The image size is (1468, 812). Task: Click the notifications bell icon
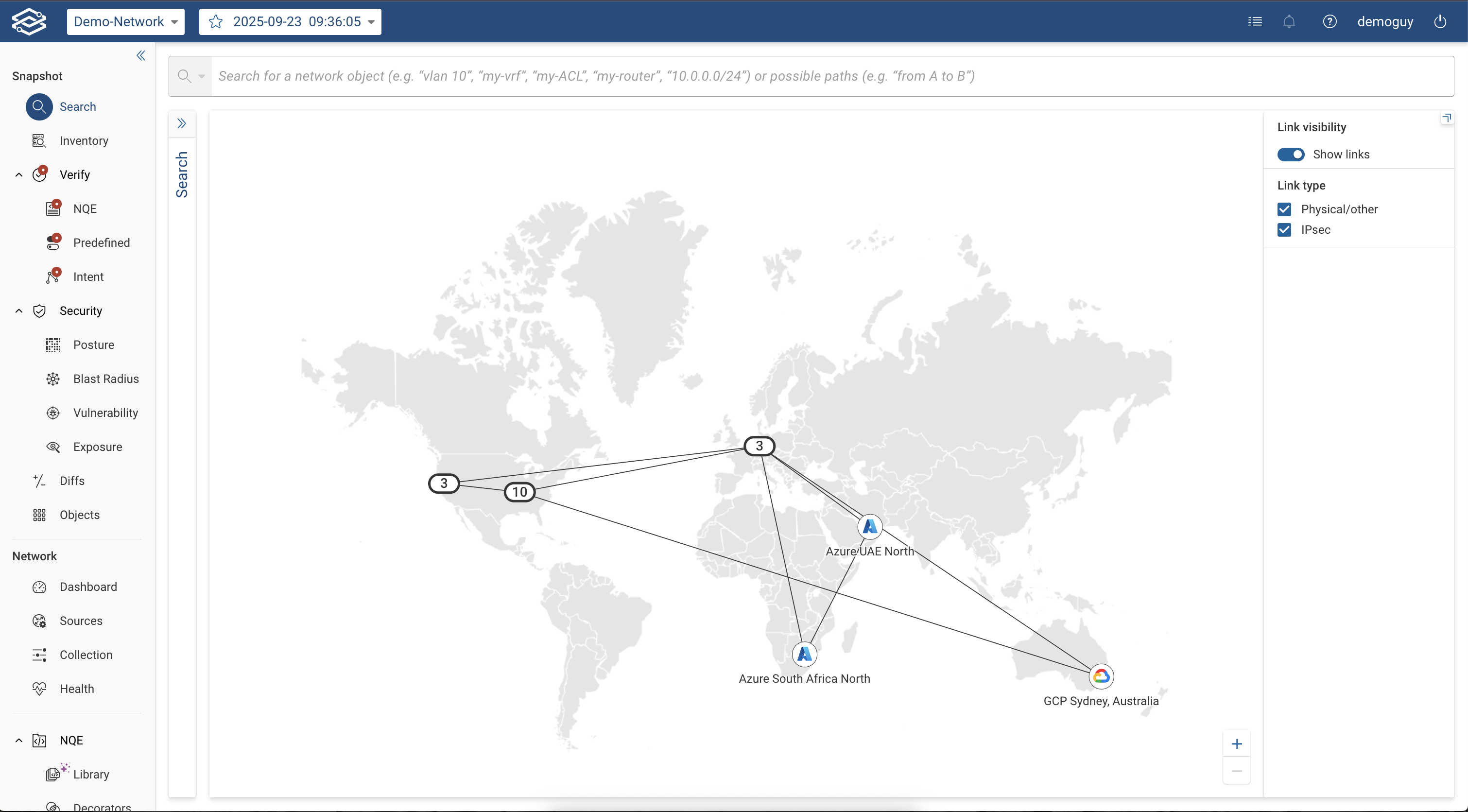pos(1289,22)
